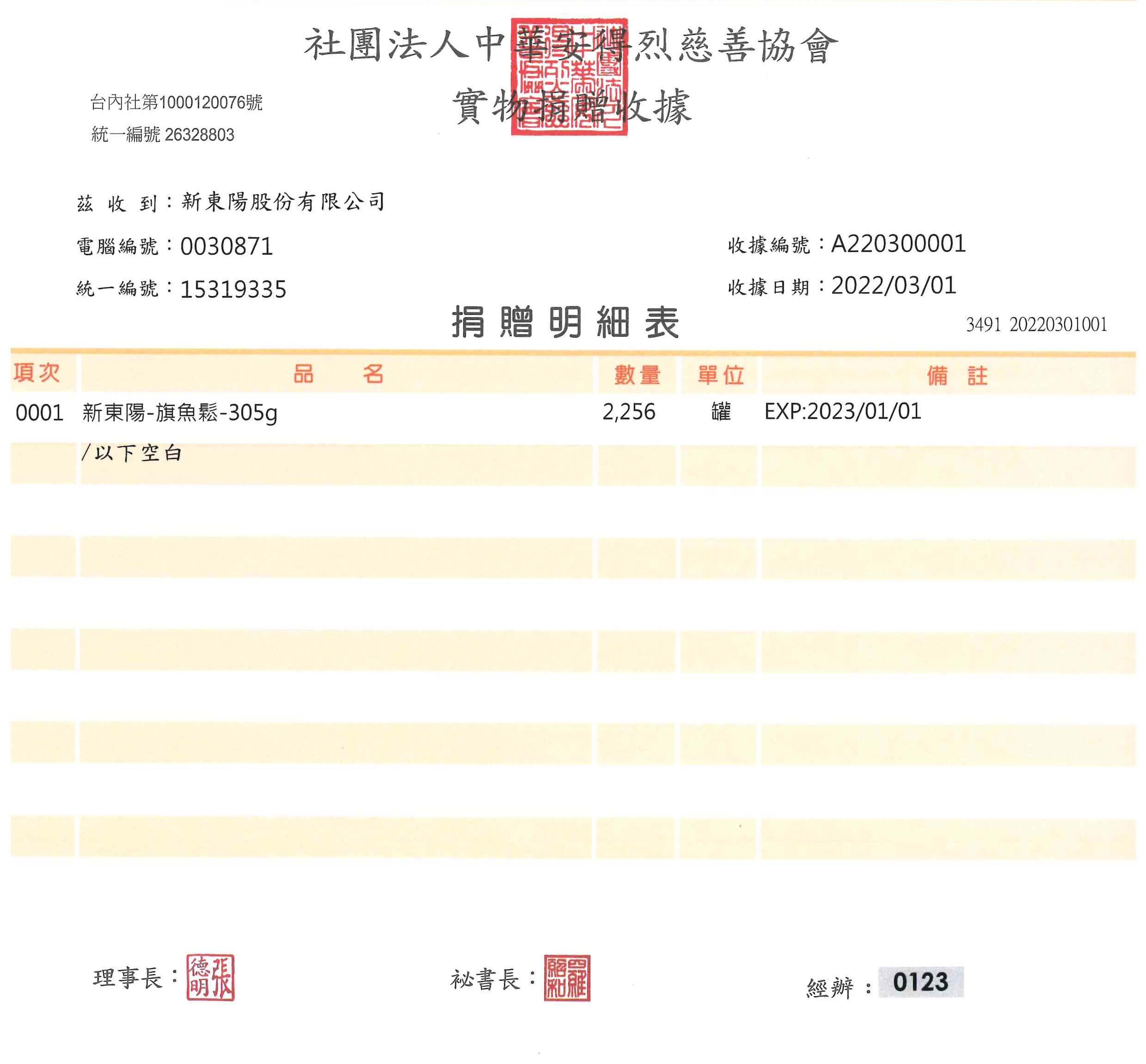The width and height of the screenshot is (1146, 1064).
Task: Click the handler code 0123
Action: (920, 982)
